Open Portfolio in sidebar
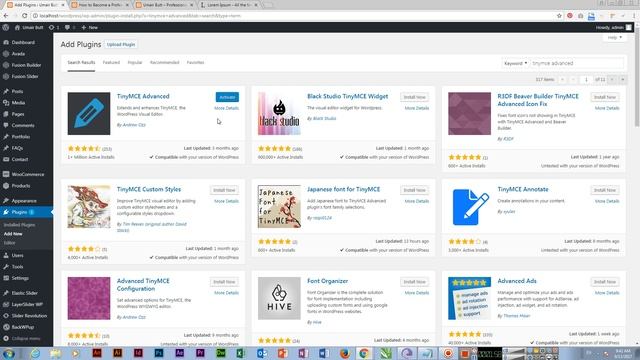 pyautogui.click(x=20, y=137)
